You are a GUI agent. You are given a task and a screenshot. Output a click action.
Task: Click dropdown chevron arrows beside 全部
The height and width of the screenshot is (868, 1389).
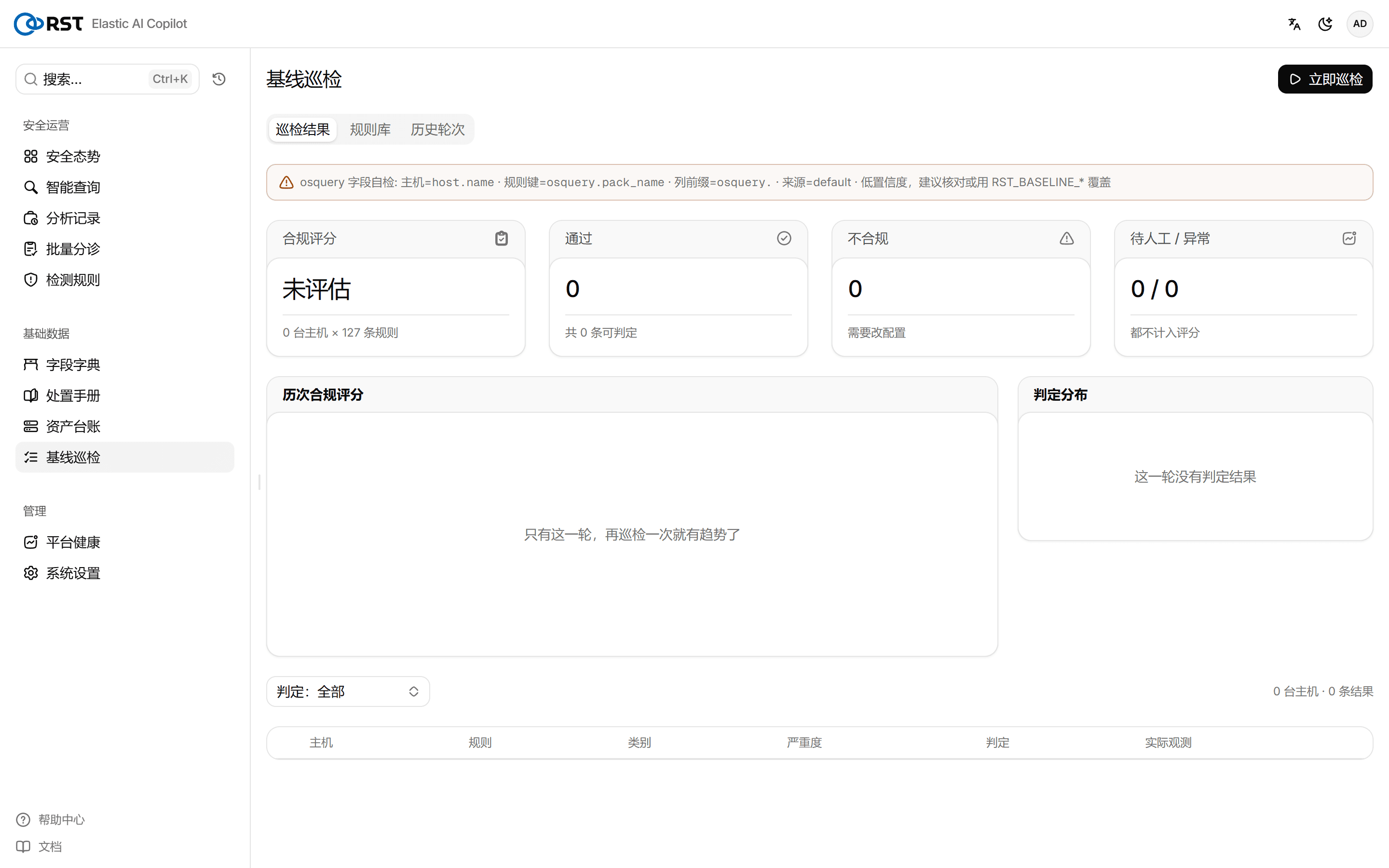point(413,691)
